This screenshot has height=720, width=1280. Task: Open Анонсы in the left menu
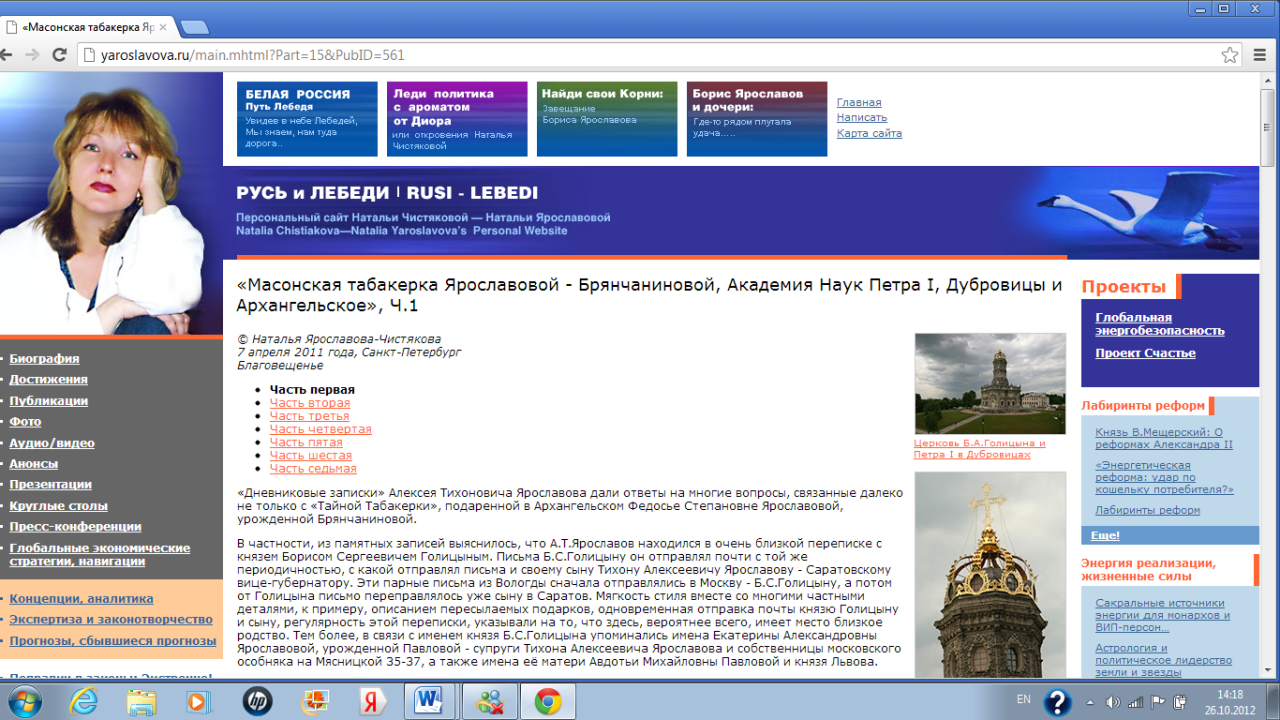pyautogui.click(x=33, y=463)
